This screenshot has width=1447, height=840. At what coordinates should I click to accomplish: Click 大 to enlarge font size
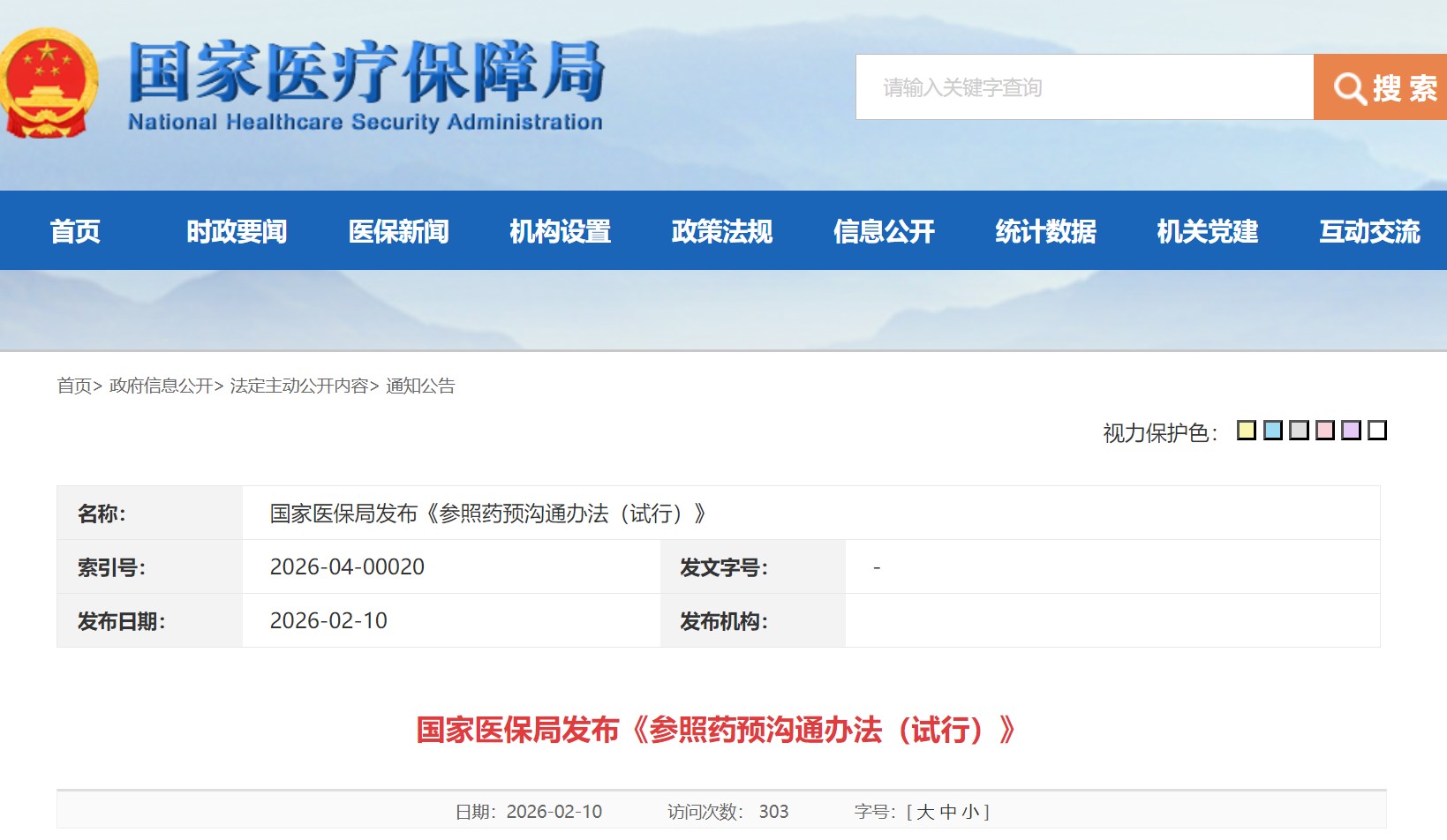tap(924, 810)
